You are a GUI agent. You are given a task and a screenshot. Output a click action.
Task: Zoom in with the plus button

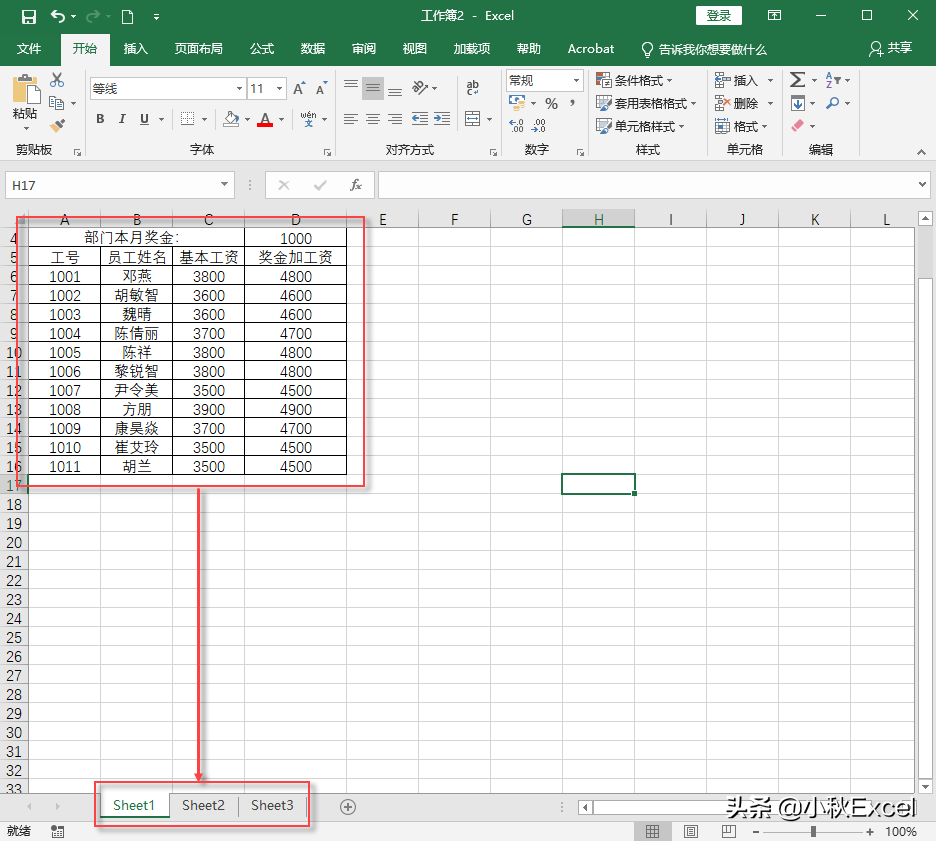coord(870,831)
